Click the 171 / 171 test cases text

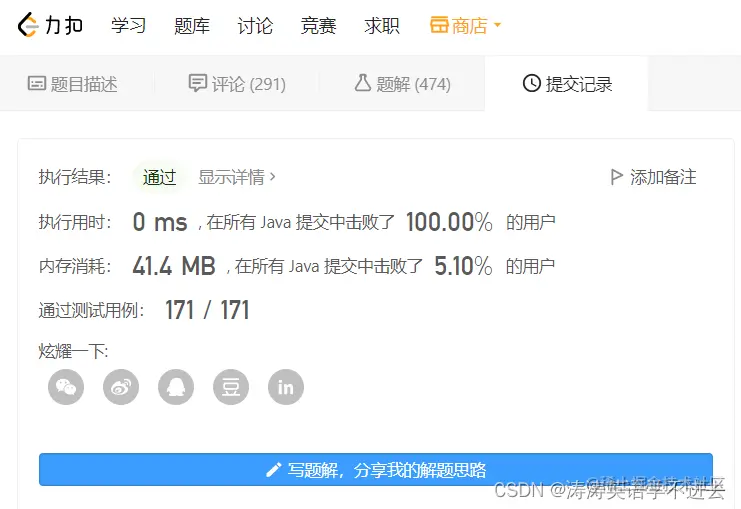tap(207, 310)
